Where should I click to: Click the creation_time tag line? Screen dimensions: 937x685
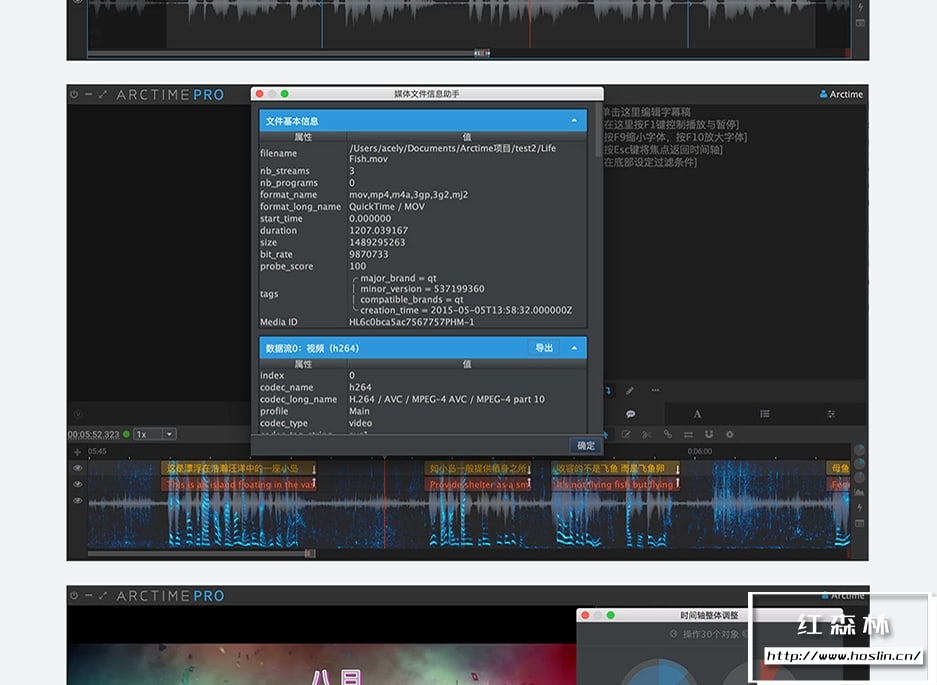[466, 310]
